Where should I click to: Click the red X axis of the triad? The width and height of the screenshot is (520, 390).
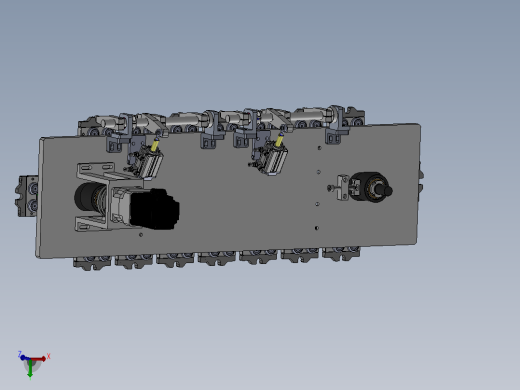coord(39,359)
